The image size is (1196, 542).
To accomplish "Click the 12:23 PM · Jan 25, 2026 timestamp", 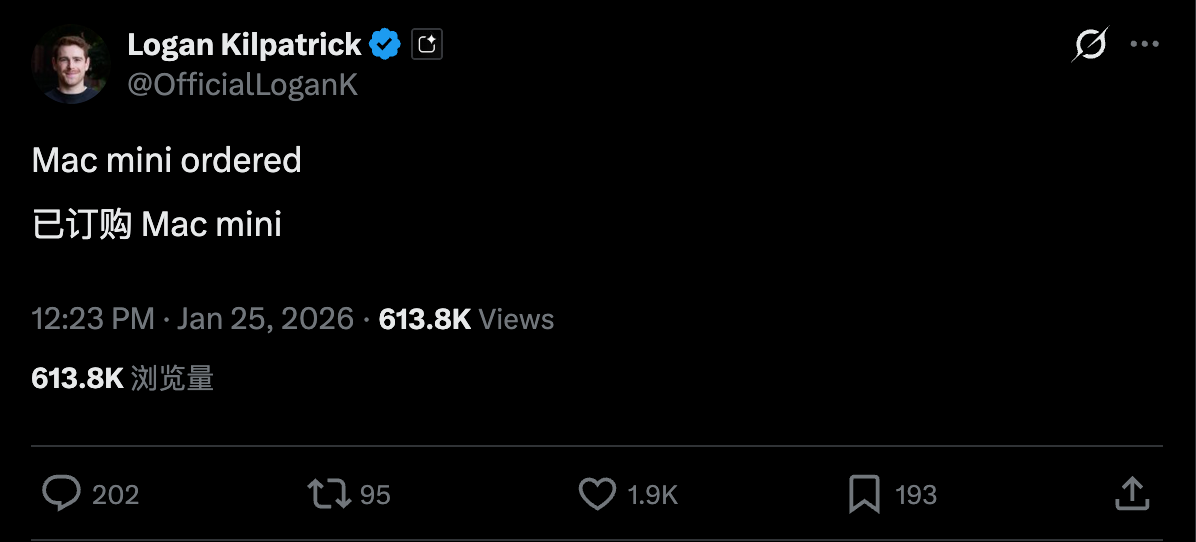I will [x=193, y=319].
